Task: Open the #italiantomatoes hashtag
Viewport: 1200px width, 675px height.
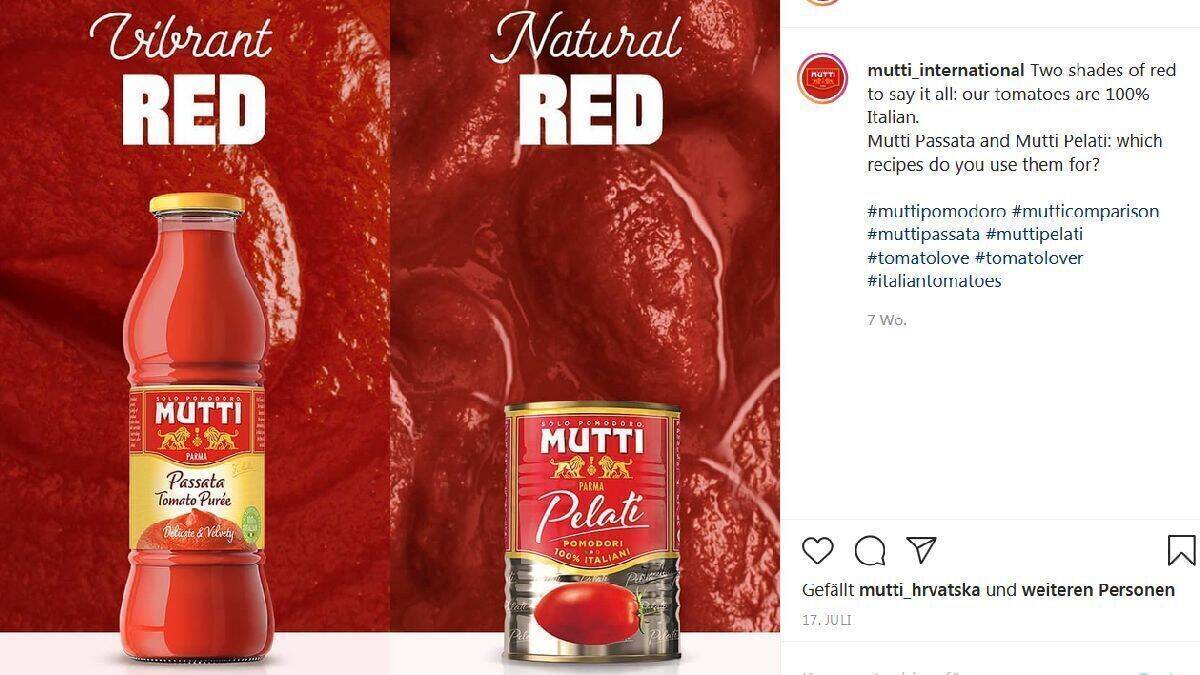Action: [934, 281]
